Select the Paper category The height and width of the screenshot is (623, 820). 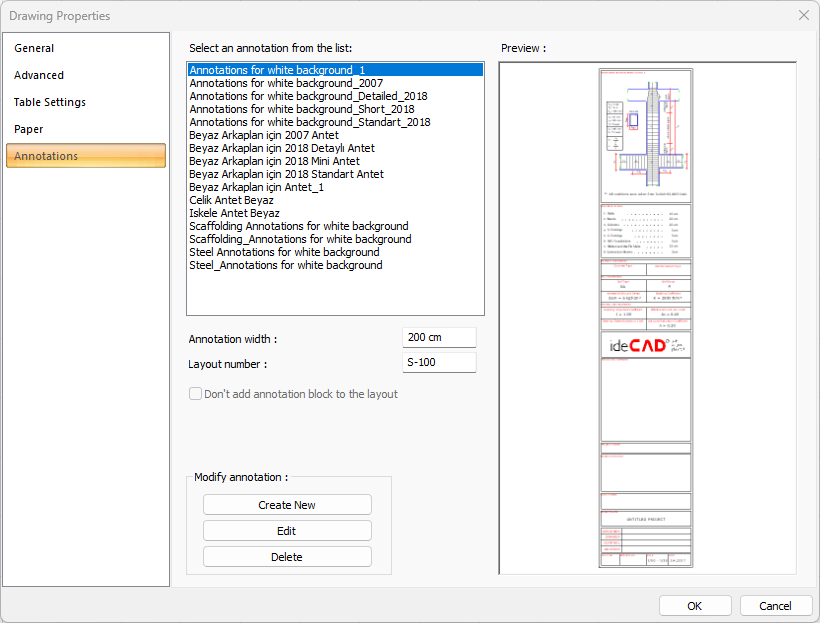28,129
